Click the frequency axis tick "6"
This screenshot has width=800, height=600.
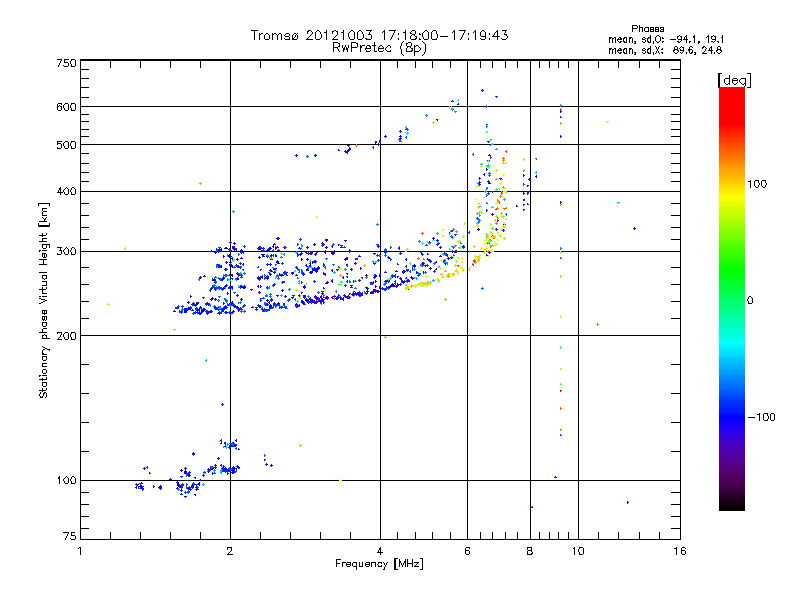pos(467,551)
